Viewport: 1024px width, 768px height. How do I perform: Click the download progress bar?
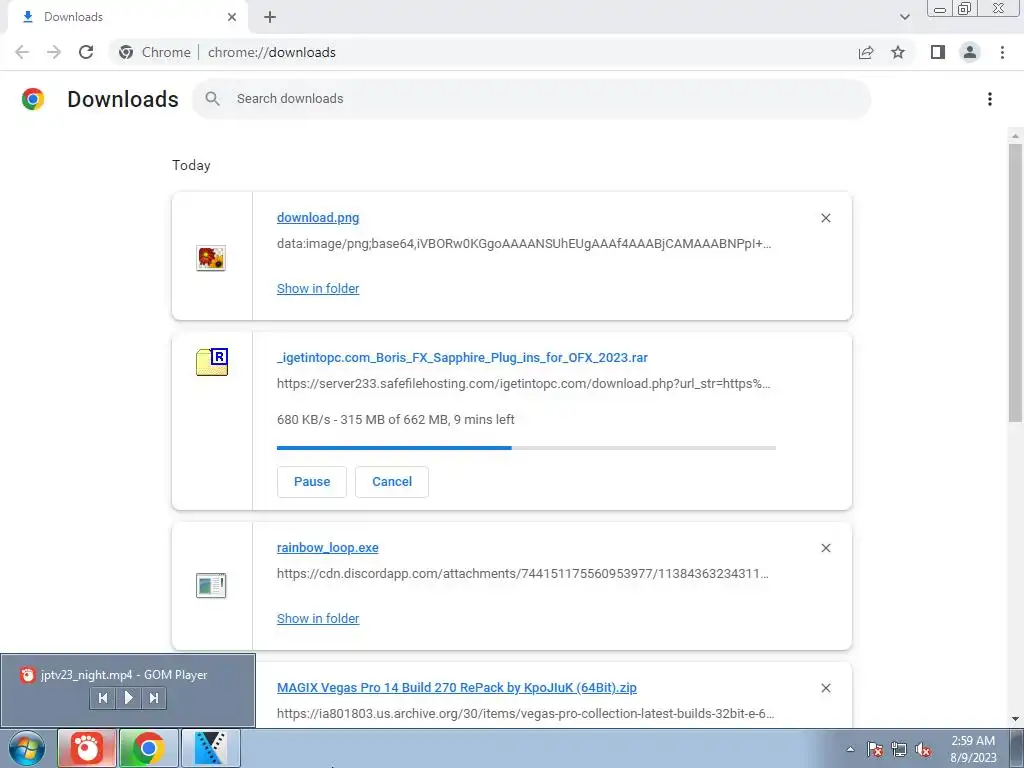526,448
